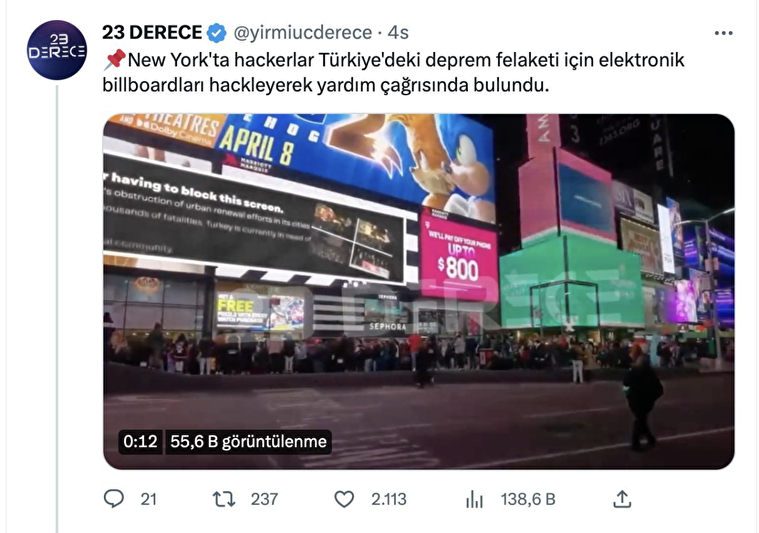Click the 55,6 B görüntülenme view count

pos(248,442)
